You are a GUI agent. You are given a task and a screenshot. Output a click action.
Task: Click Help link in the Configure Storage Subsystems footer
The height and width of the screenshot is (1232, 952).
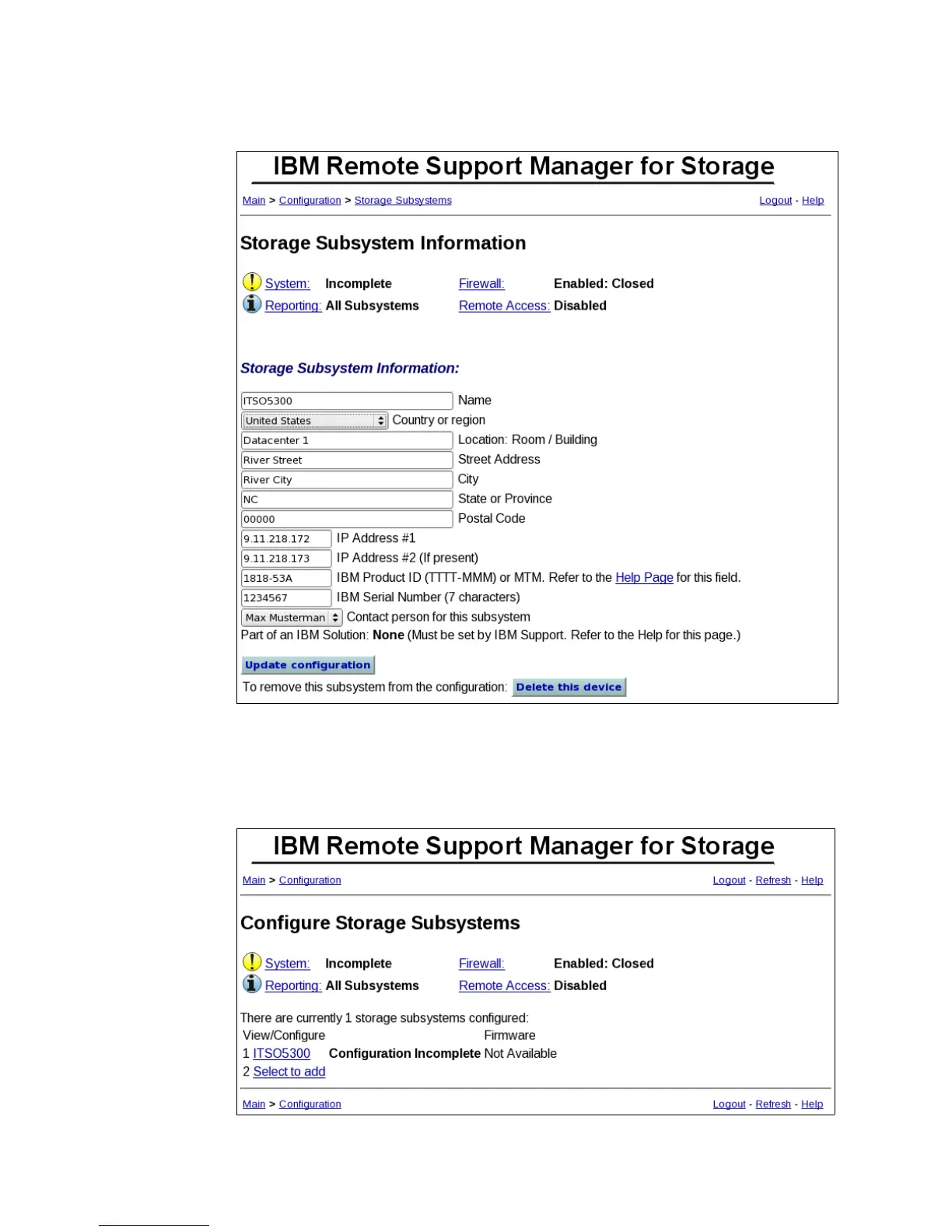(x=812, y=1104)
